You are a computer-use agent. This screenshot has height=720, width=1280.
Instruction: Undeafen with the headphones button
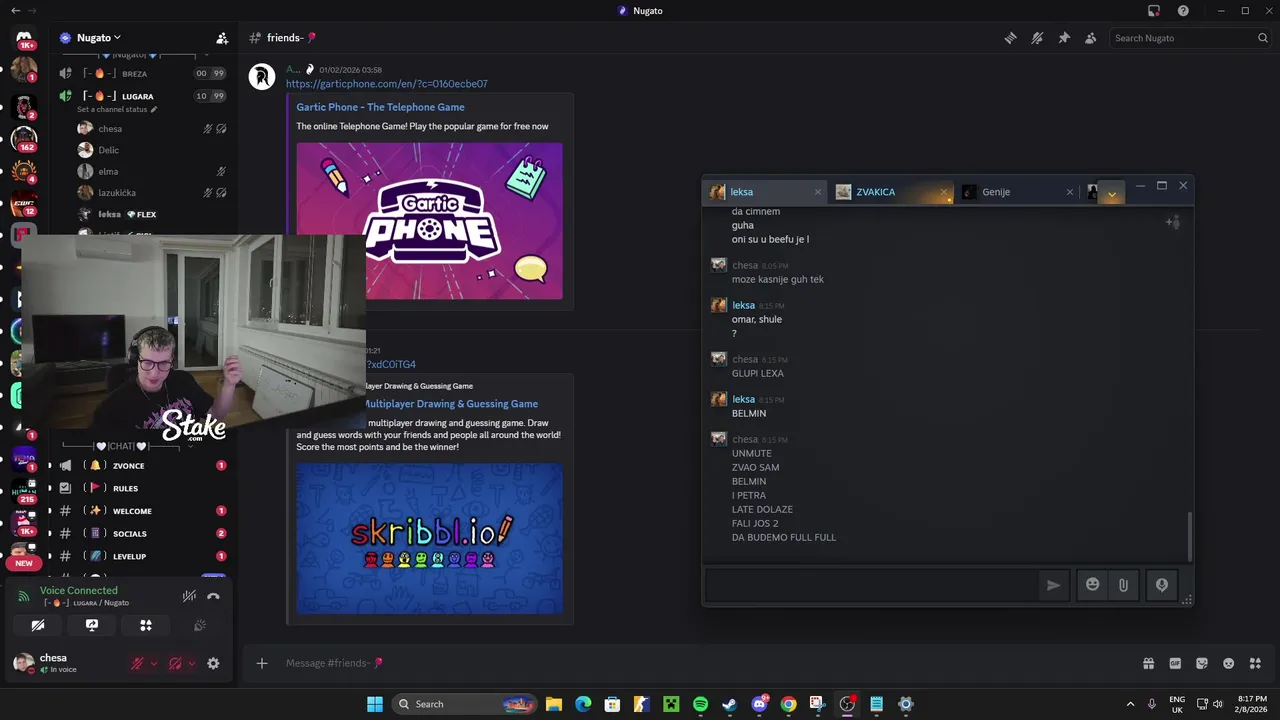(x=176, y=663)
